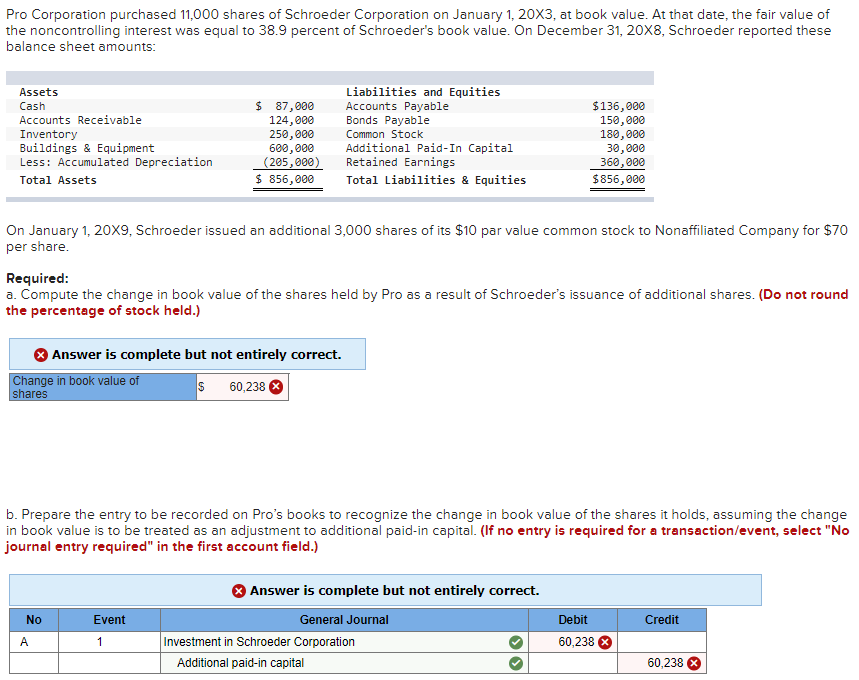Click the Credit column header
Viewport: 859px width, 680px height.
tap(662, 620)
